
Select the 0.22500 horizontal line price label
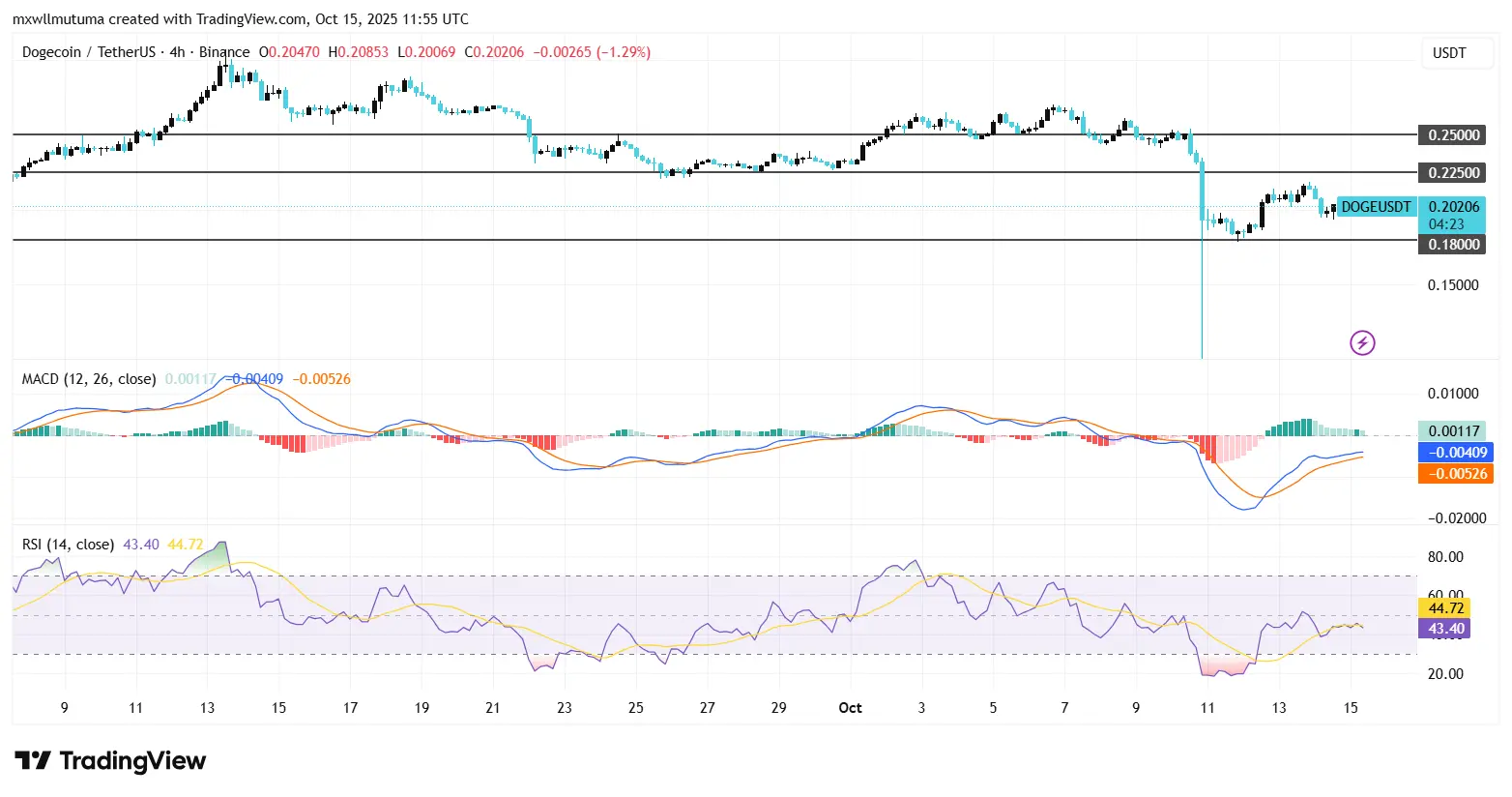coord(1454,173)
